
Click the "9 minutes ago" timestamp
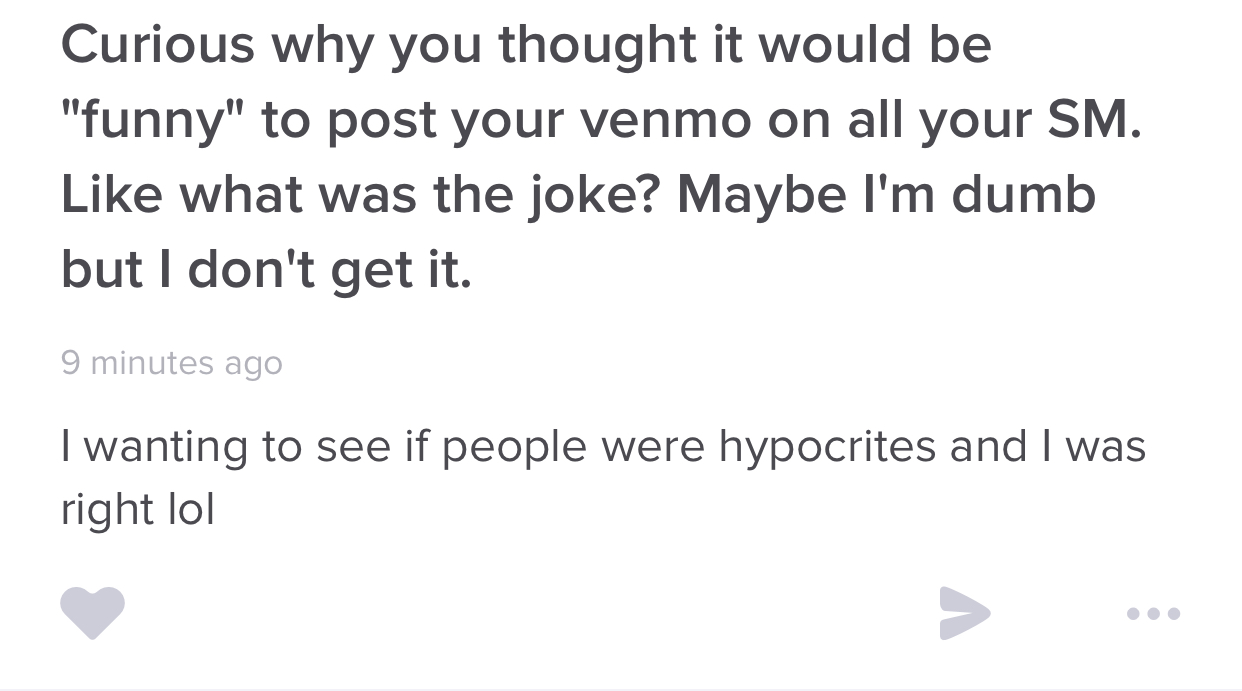[x=172, y=362]
